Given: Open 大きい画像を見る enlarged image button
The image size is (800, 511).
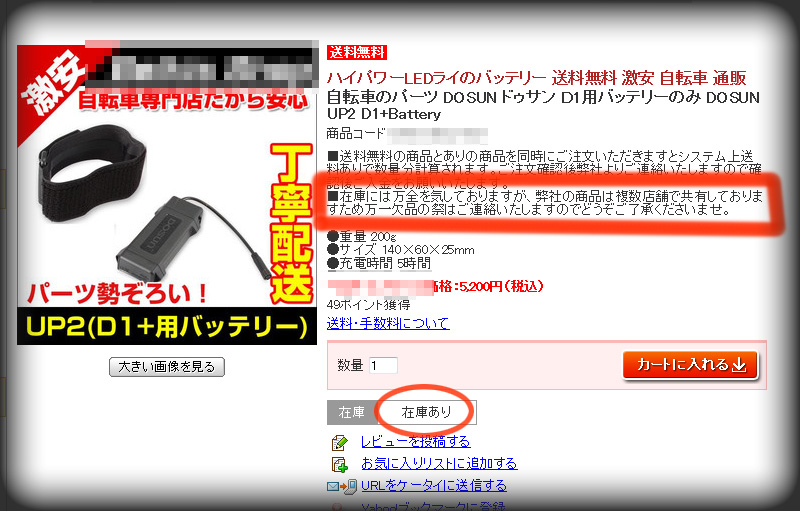Looking at the screenshot, I should [x=167, y=367].
